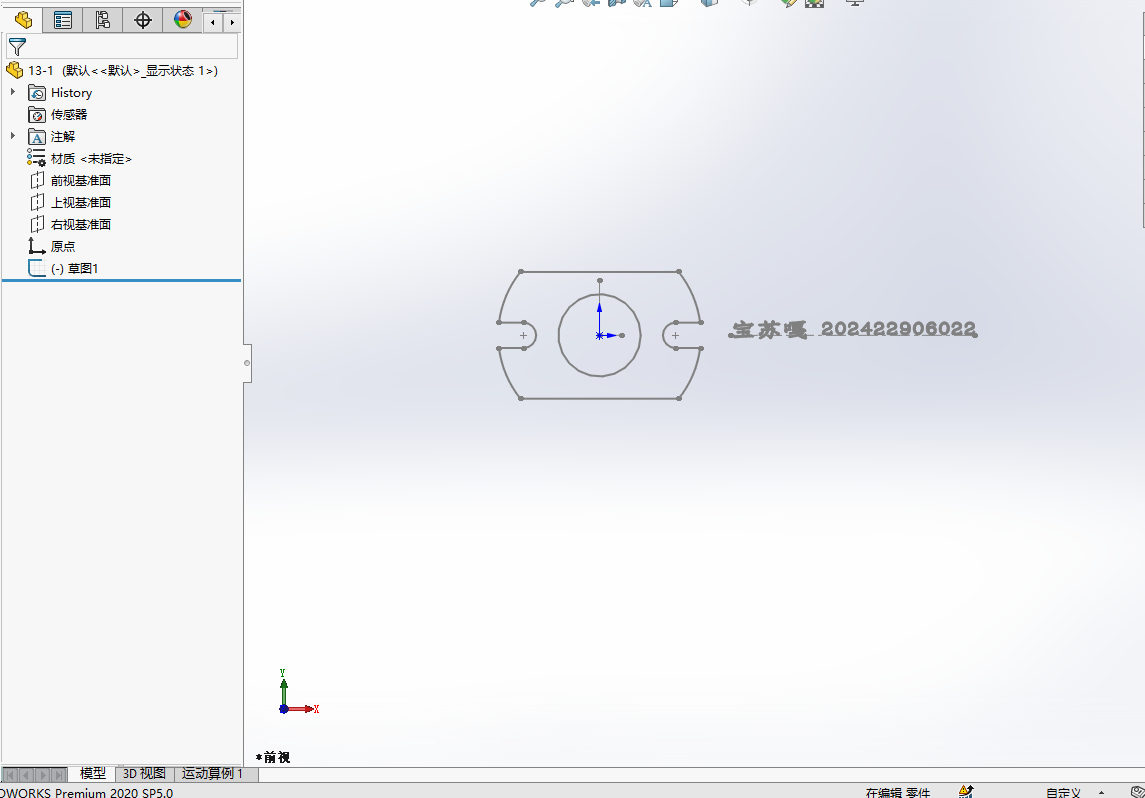
Task: Click the 传感器 sensor icon
Action: coord(37,115)
